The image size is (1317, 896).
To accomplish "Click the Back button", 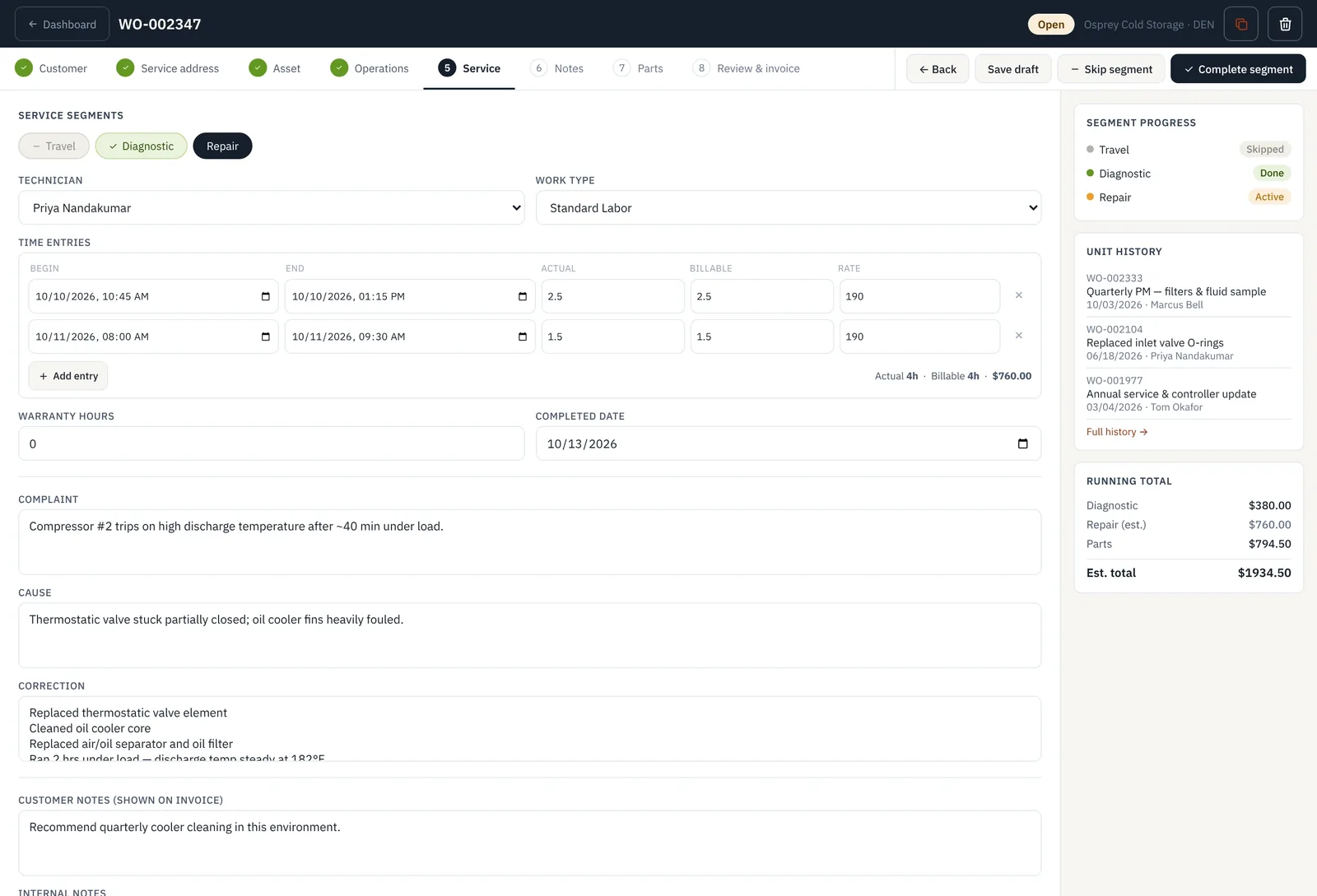I will pyautogui.click(x=938, y=69).
